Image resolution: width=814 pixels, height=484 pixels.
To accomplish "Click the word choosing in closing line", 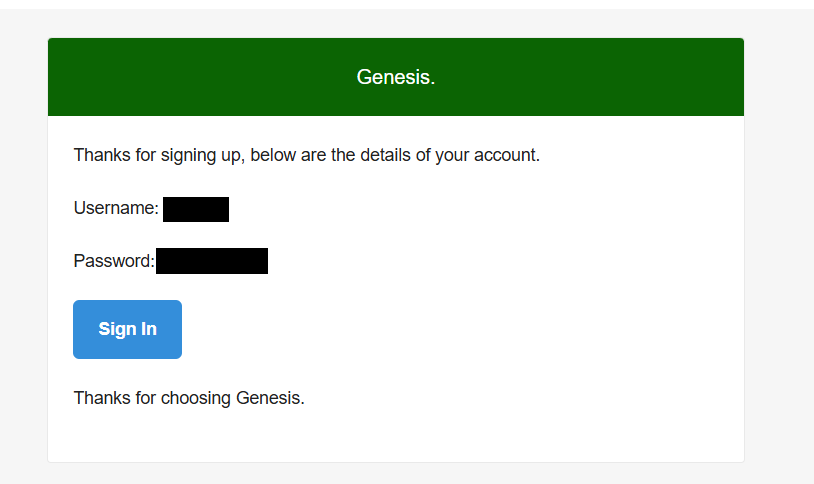I will click(x=198, y=398).
